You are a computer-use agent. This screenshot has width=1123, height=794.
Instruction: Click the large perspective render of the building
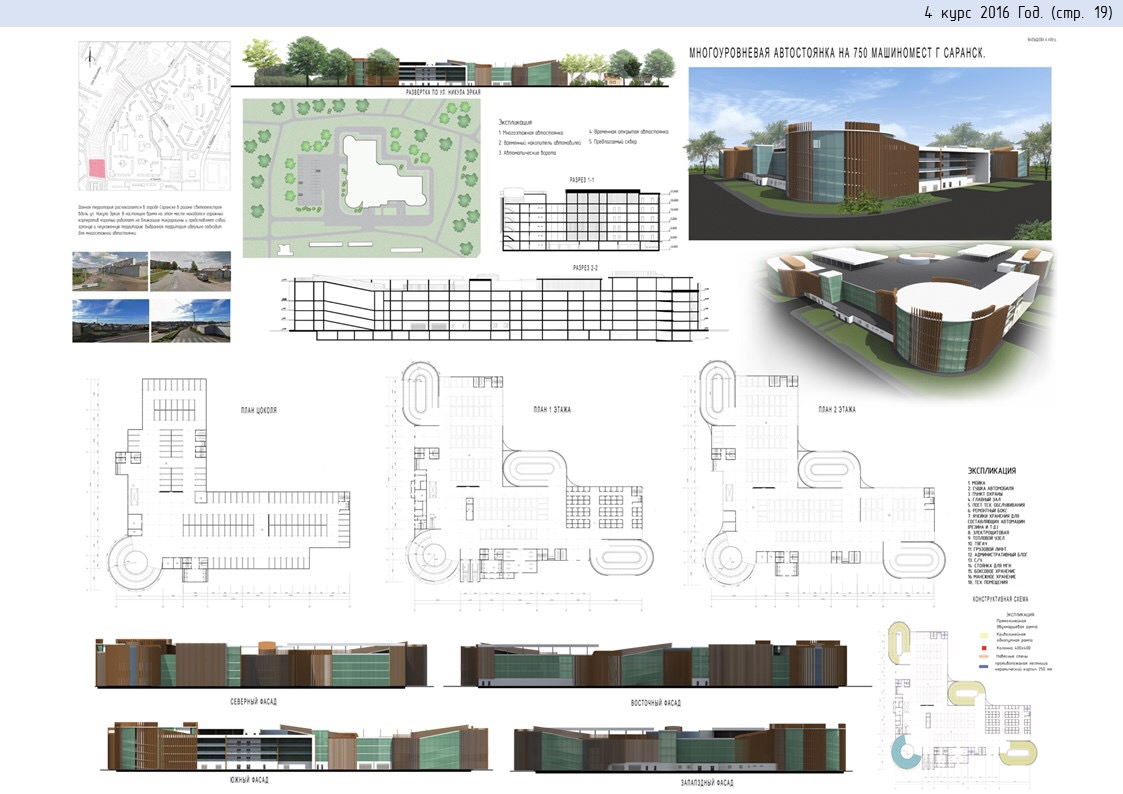coord(869,153)
